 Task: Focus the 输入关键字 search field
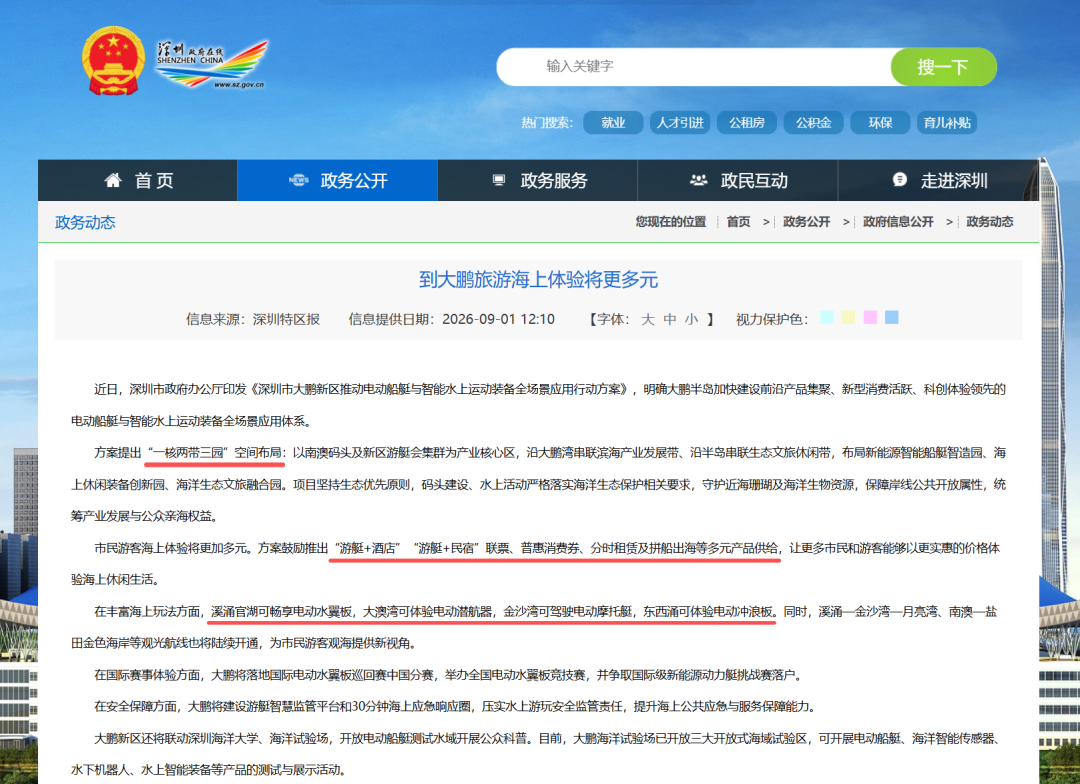click(x=694, y=67)
